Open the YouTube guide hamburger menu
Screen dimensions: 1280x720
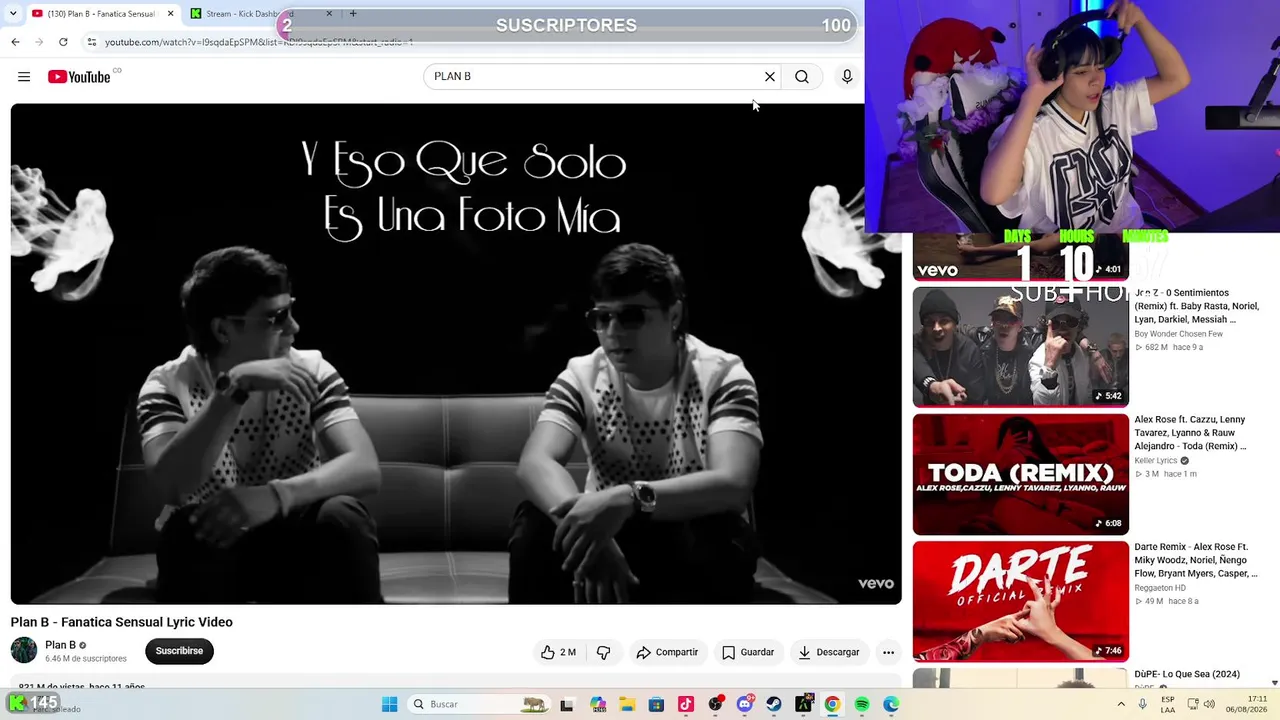tap(24, 77)
